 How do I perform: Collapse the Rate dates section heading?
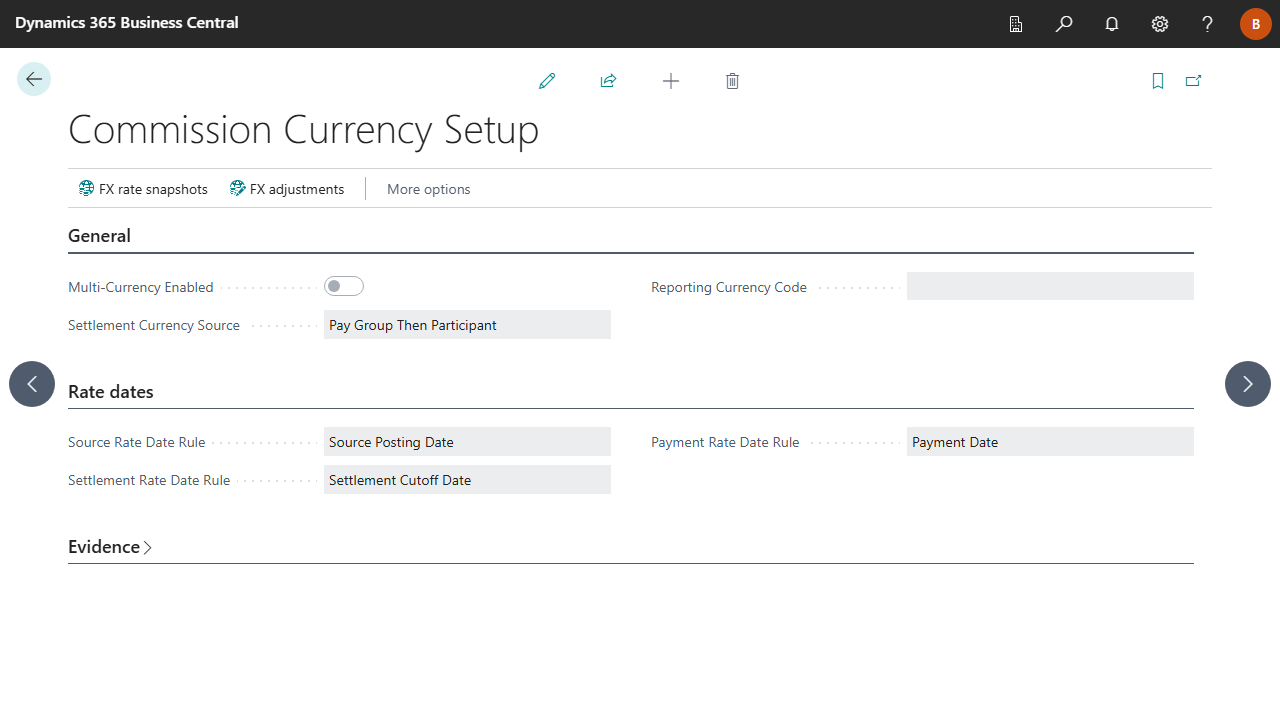pyautogui.click(x=111, y=392)
